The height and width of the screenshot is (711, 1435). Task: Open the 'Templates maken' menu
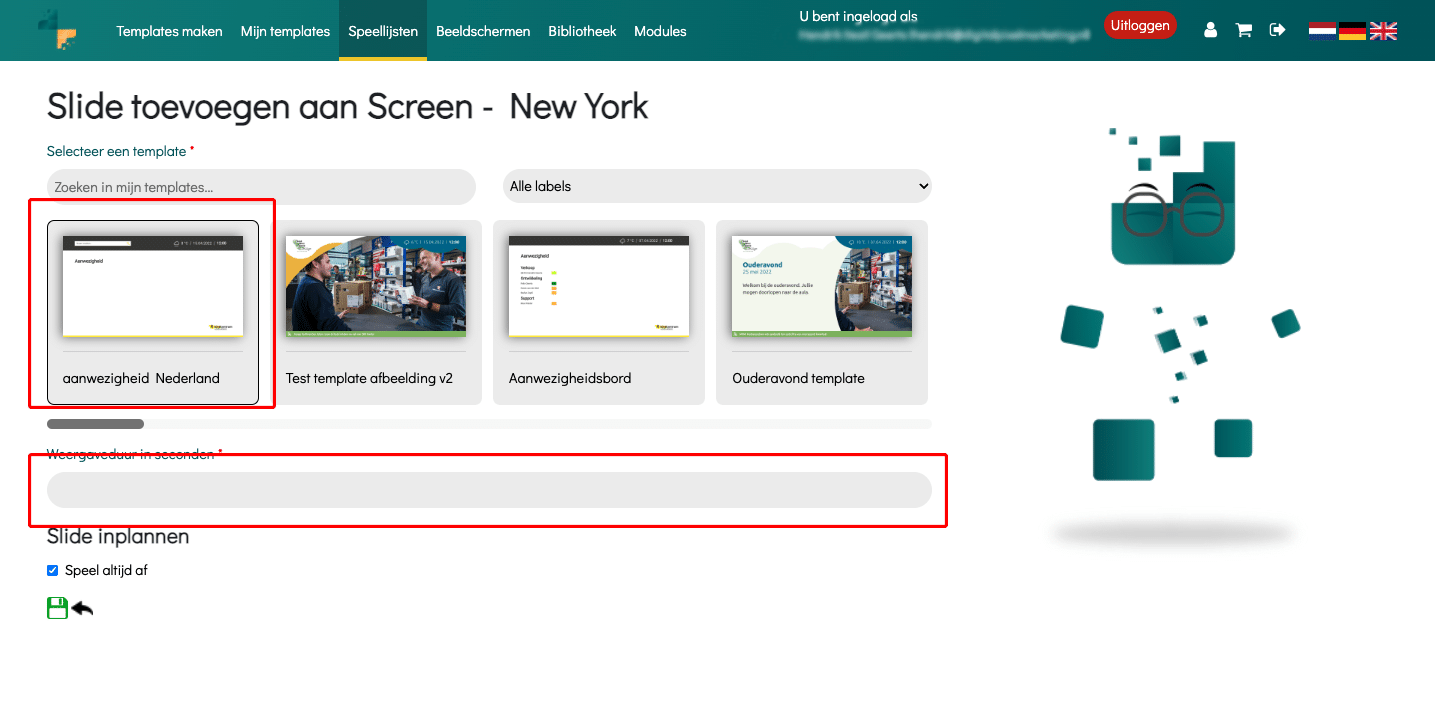point(169,31)
